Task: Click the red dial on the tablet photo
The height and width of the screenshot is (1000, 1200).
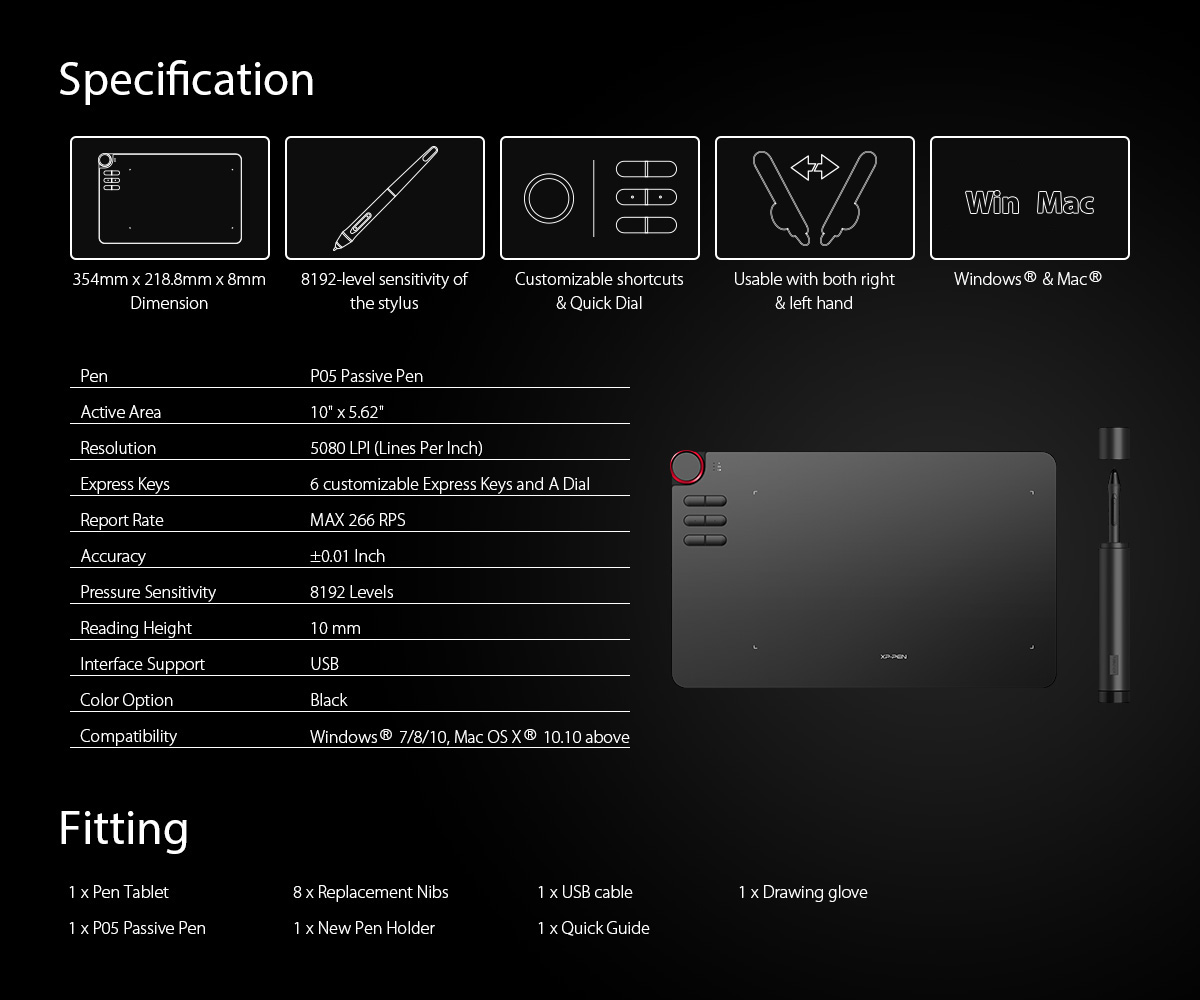Action: coord(687,467)
